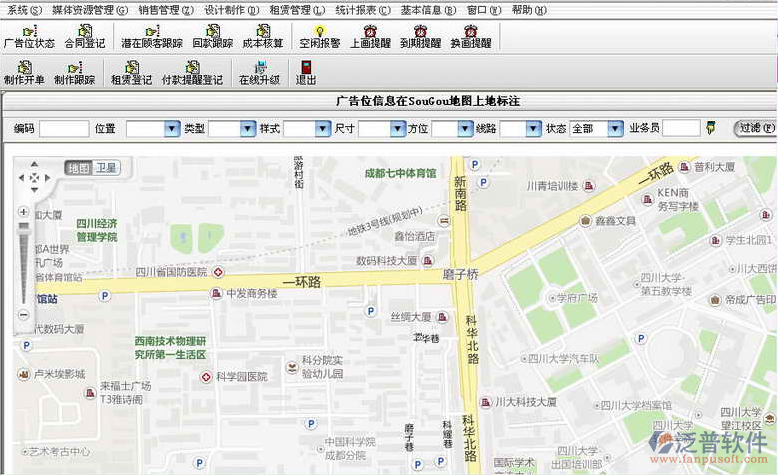Image resolution: width=778 pixels, height=475 pixels.
Task: Click the 过滤 filter button
Action: click(755, 128)
